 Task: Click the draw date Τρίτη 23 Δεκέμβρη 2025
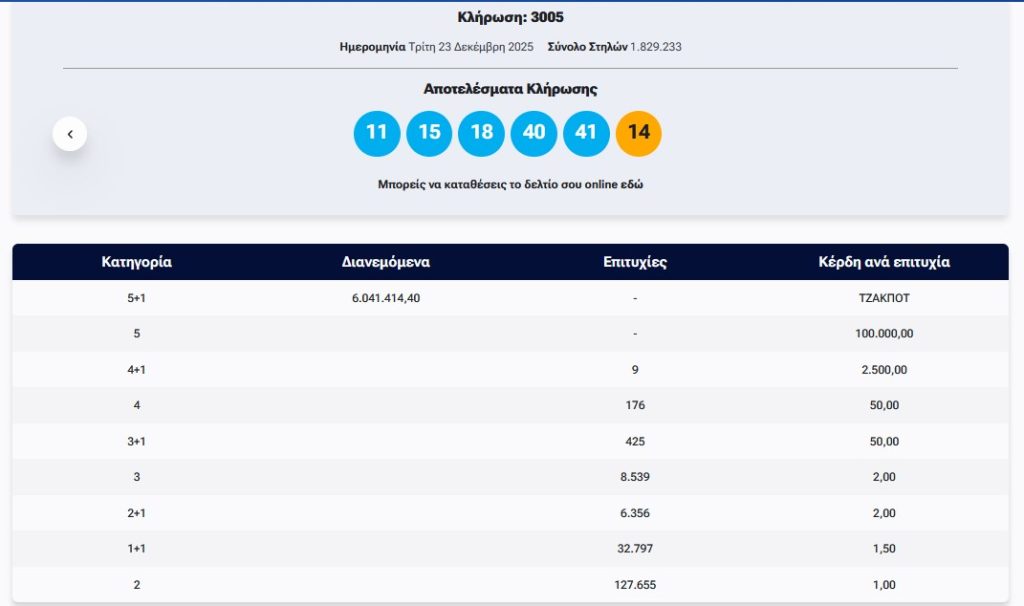click(x=471, y=47)
